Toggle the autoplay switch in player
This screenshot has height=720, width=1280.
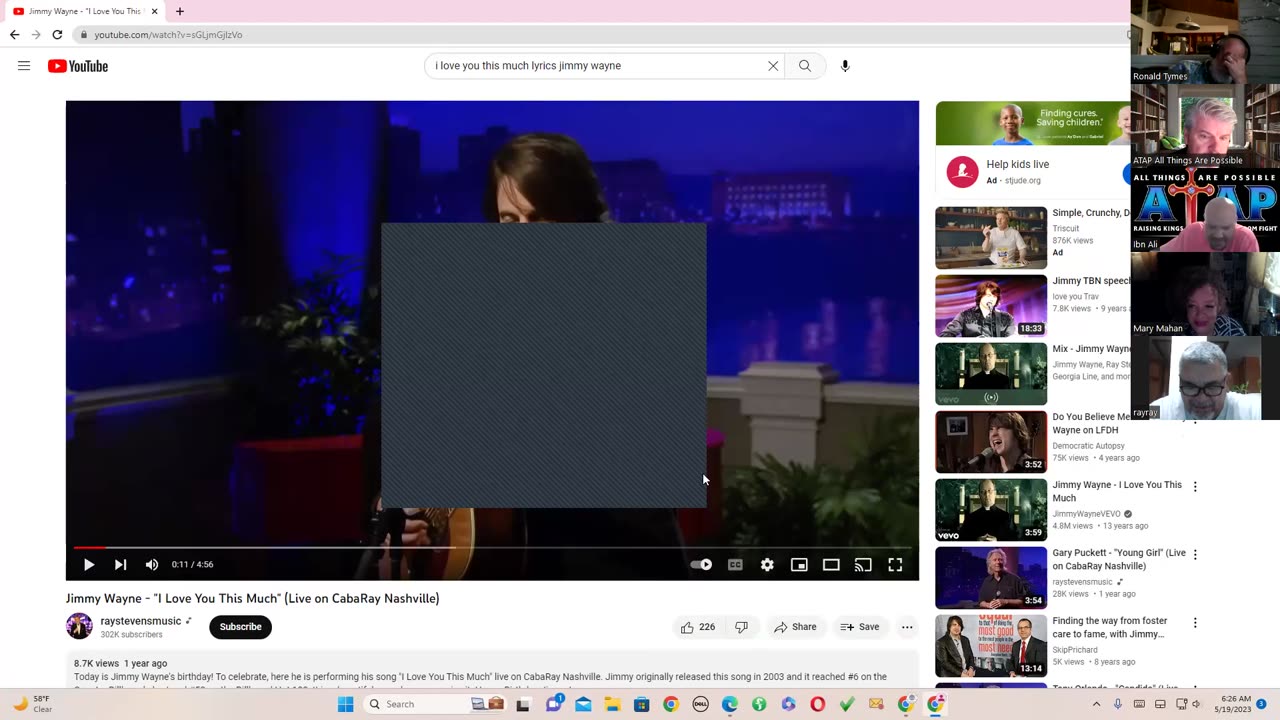pos(701,564)
